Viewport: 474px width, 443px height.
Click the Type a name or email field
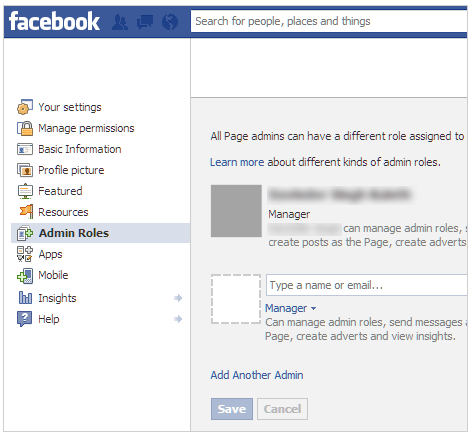tap(367, 285)
